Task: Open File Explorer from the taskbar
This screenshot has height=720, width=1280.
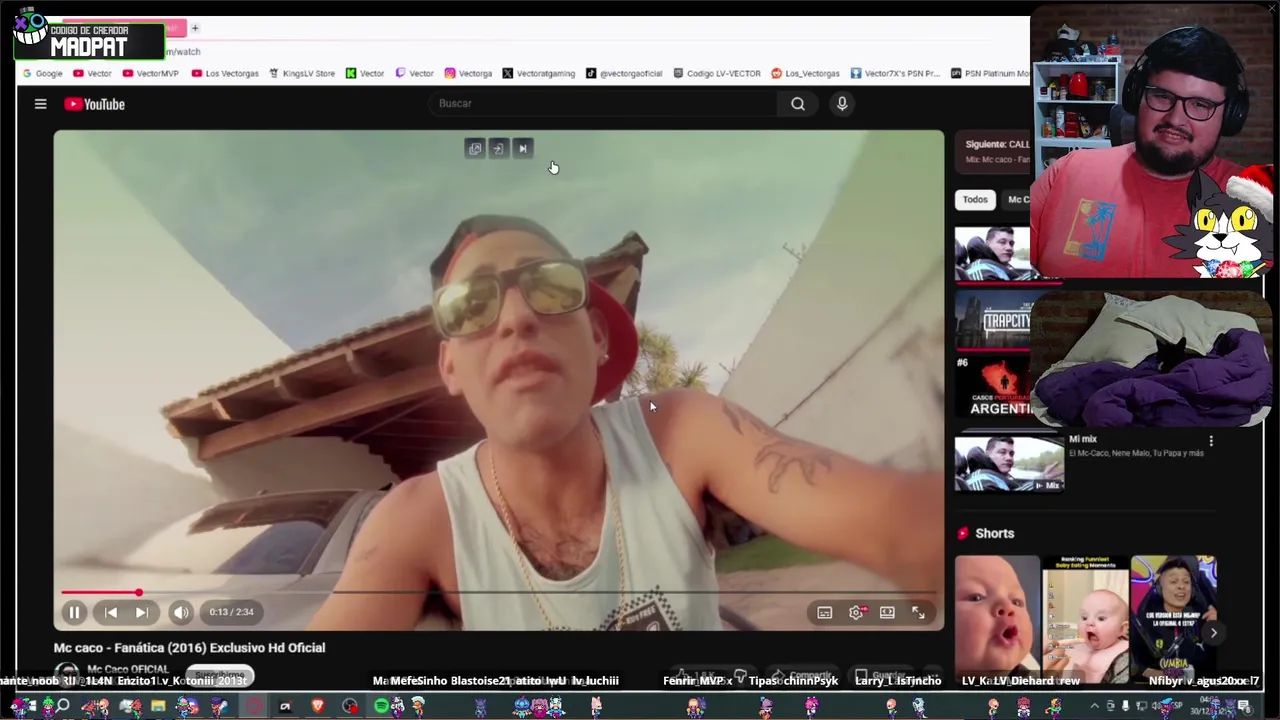Action: (158, 707)
